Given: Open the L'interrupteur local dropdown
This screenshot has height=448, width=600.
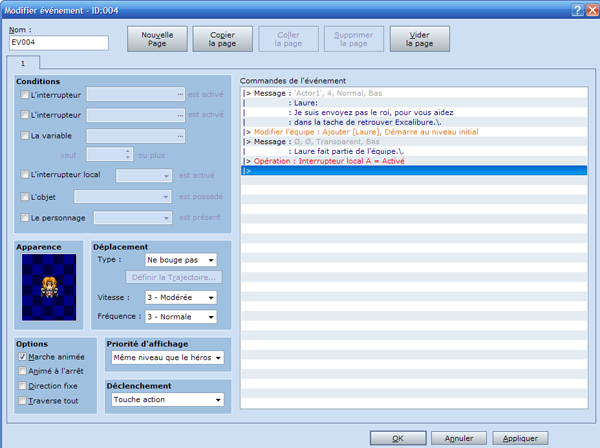Looking at the screenshot, I should tap(144, 176).
